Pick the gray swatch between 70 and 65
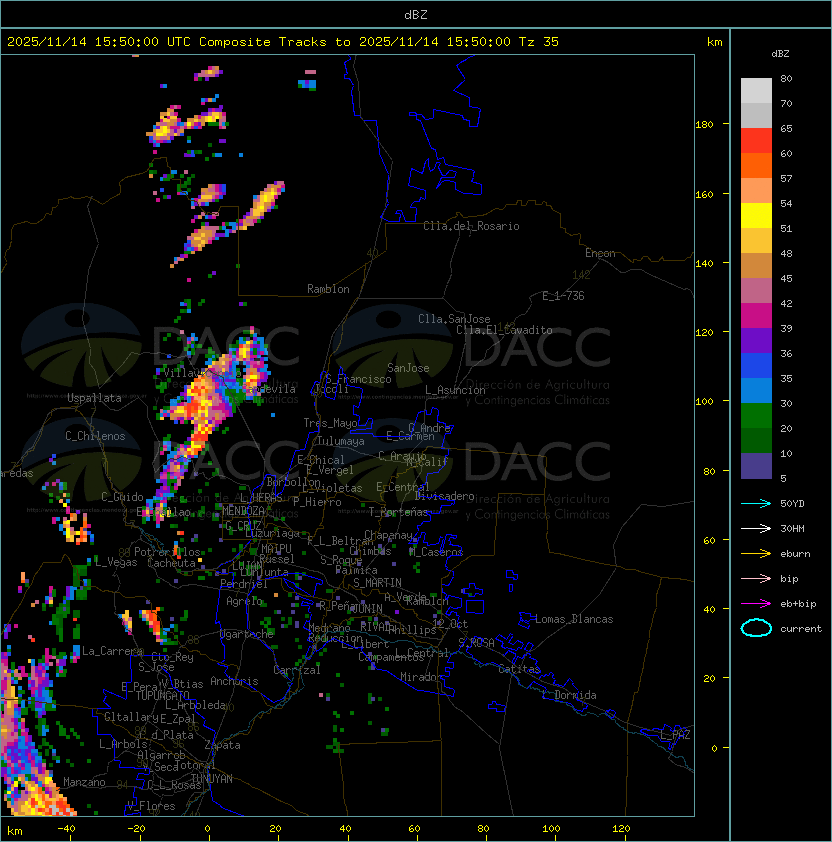Image resolution: width=832 pixels, height=842 pixels. click(756, 115)
